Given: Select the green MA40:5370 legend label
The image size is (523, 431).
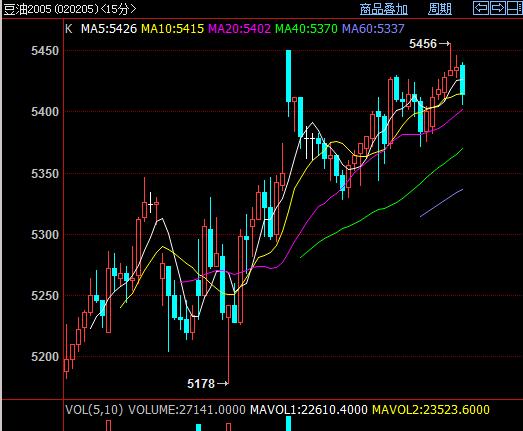Looking at the screenshot, I should pos(306,29).
